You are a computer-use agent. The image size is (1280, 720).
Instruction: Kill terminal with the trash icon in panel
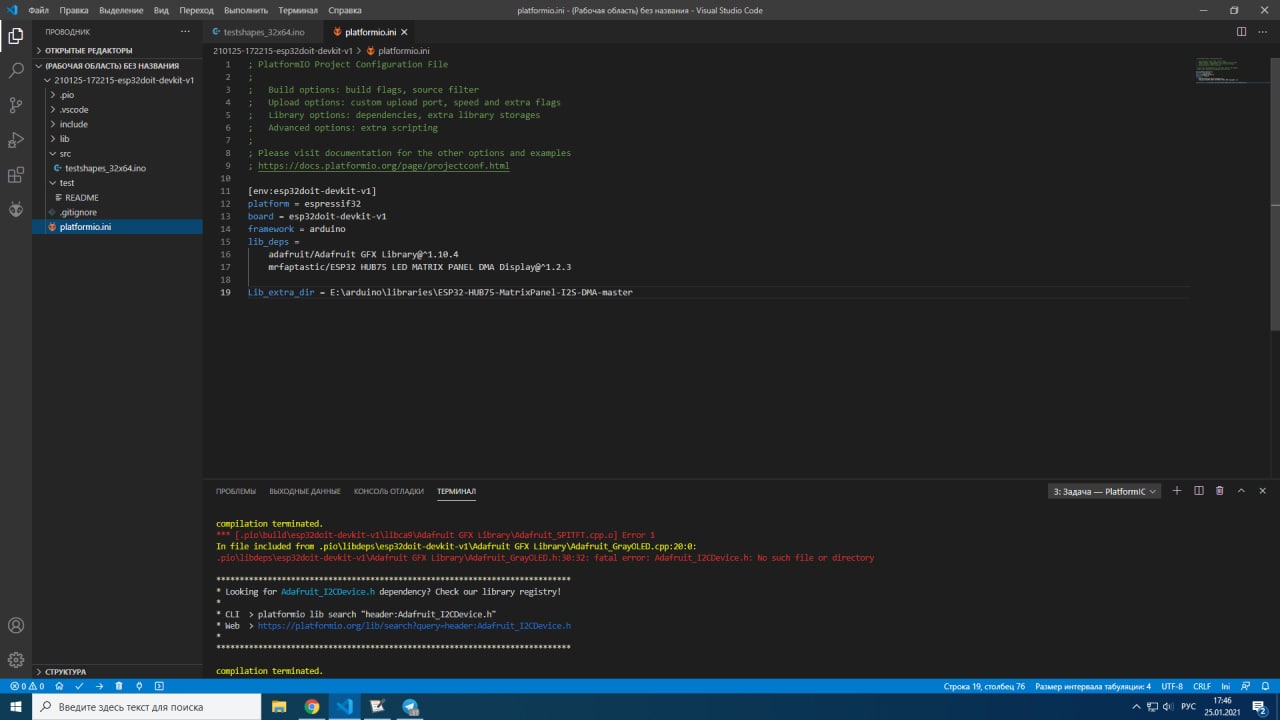coord(1219,491)
